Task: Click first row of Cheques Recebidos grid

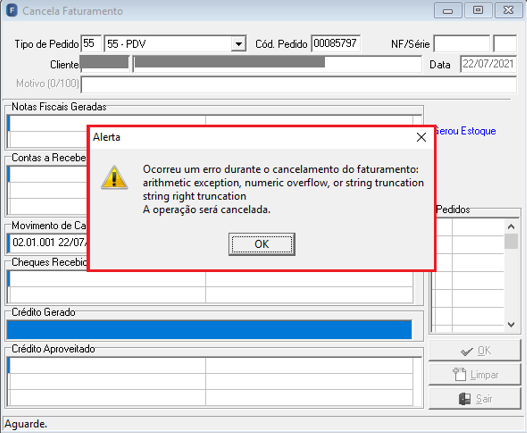Action: pos(211,279)
